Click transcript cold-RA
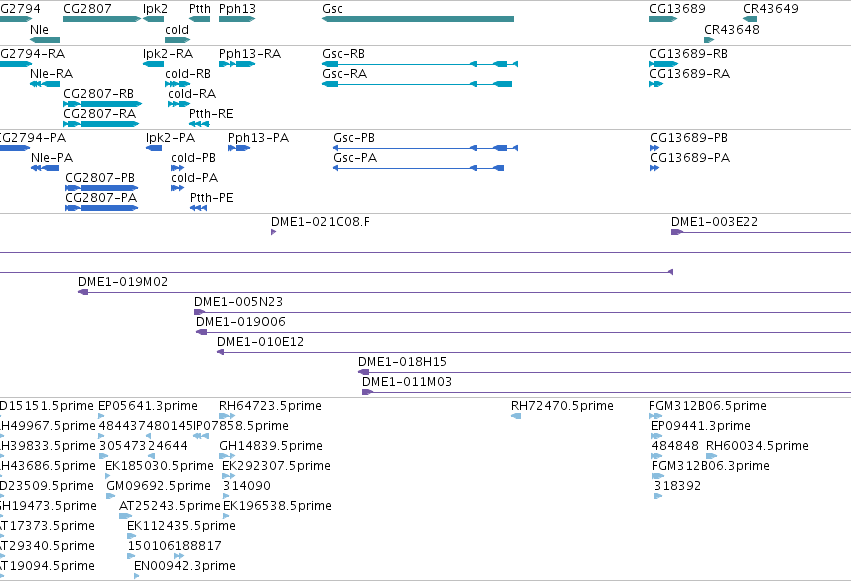The image size is (851, 581). [179, 104]
